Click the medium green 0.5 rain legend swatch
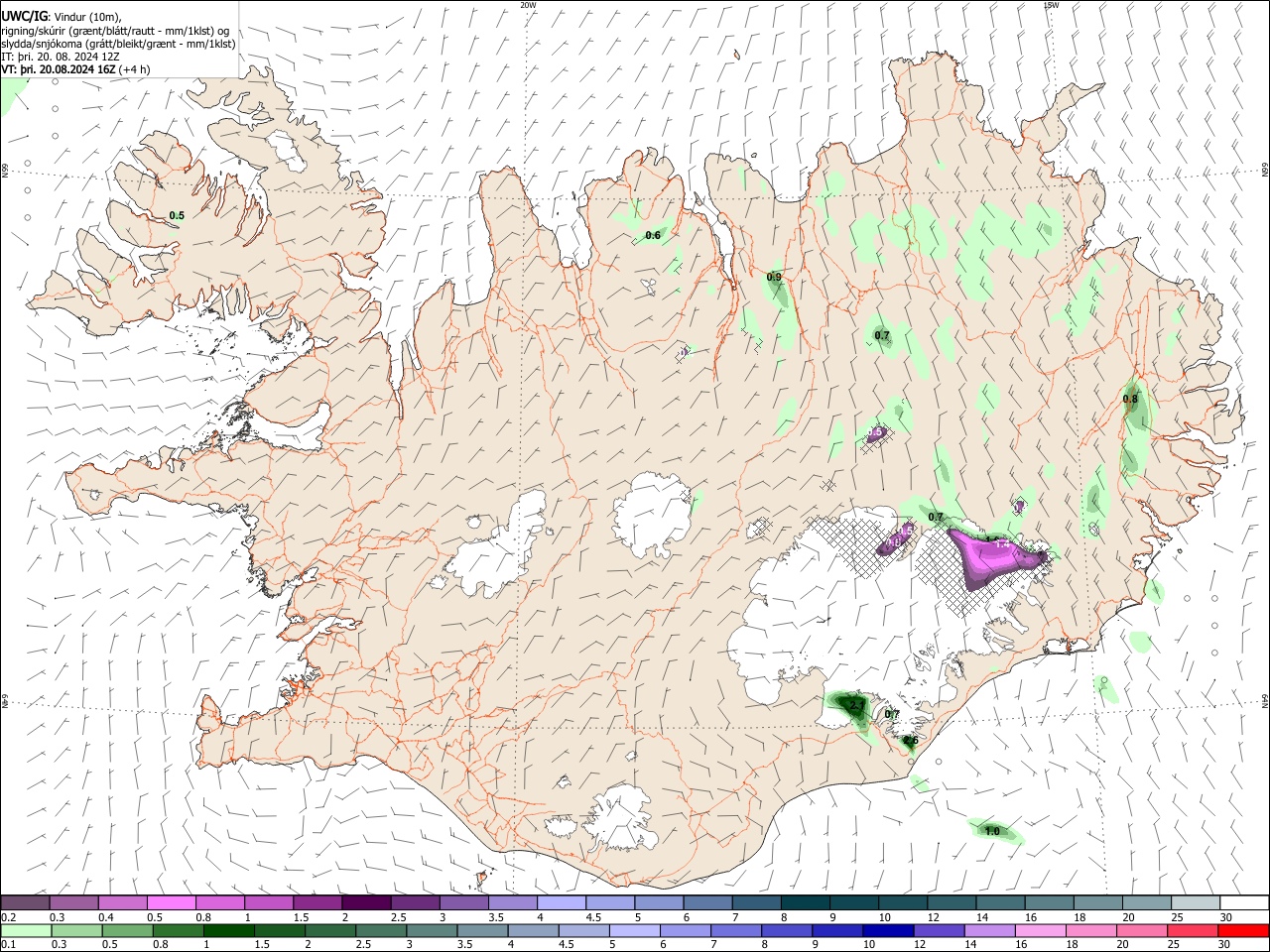Screen dimensions: 1270x952 click(x=126, y=931)
